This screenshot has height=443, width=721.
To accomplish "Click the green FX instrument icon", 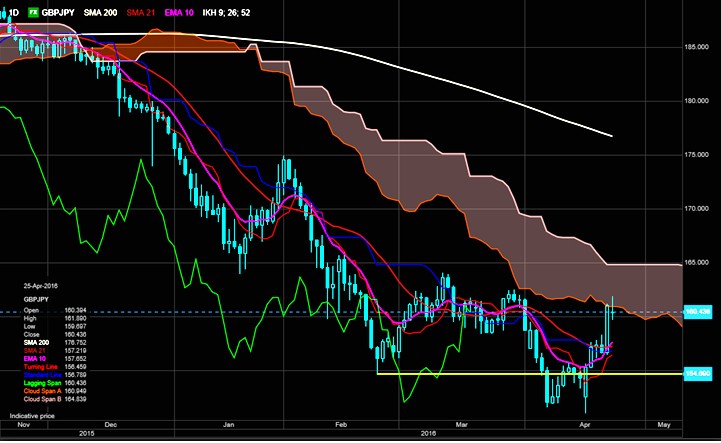I will 33,11.
